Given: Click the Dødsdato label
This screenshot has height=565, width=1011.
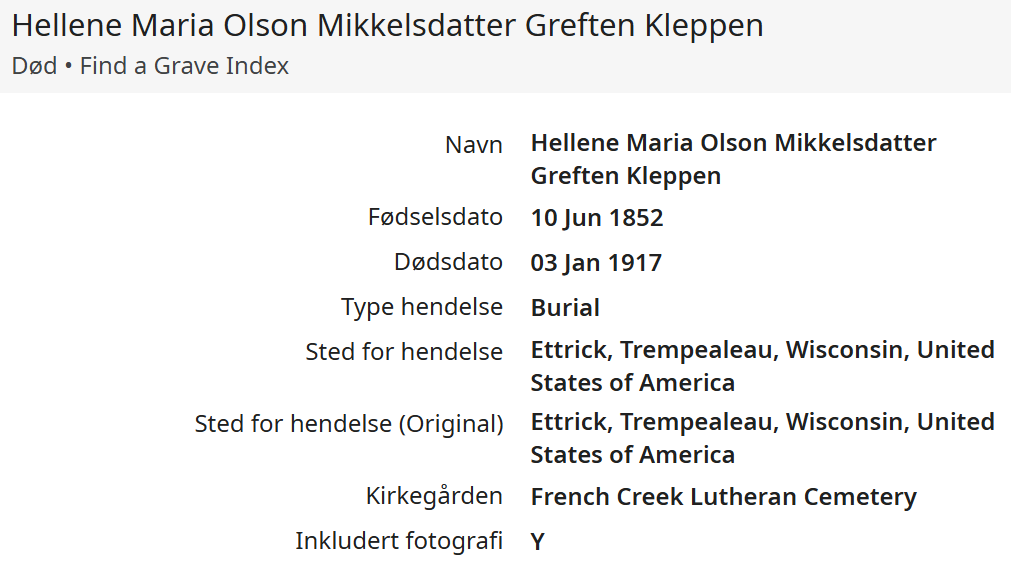Looking at the screenshot, I should tap(448, 262).
